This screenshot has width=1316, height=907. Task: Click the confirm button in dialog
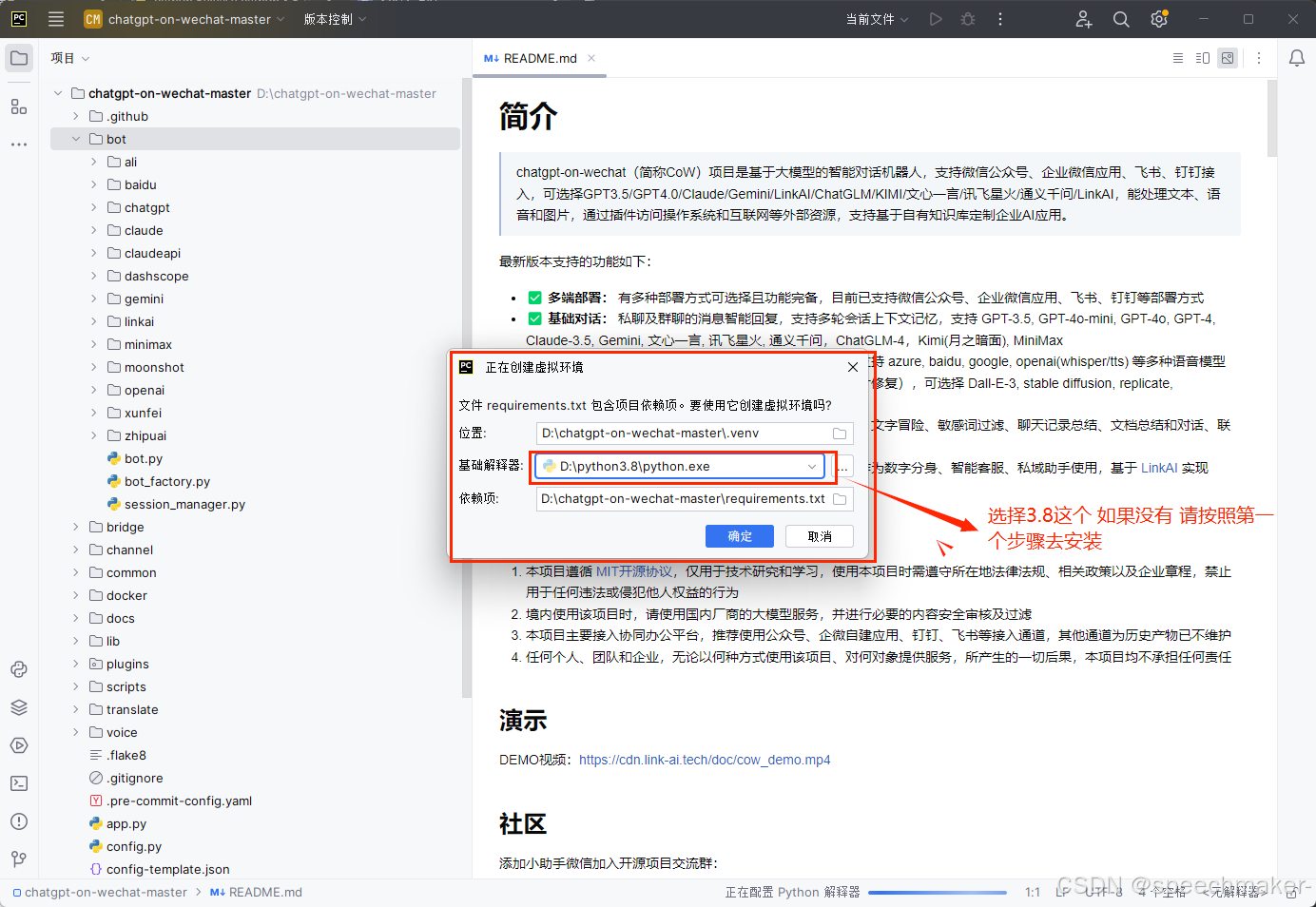point(740,536)
